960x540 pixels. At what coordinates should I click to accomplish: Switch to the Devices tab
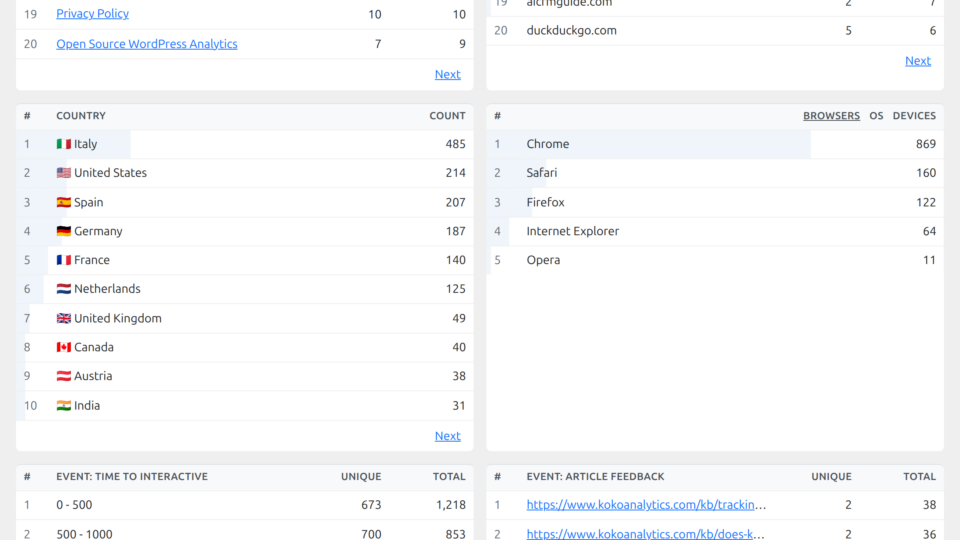pyautogui.click(x=914, y=116)
